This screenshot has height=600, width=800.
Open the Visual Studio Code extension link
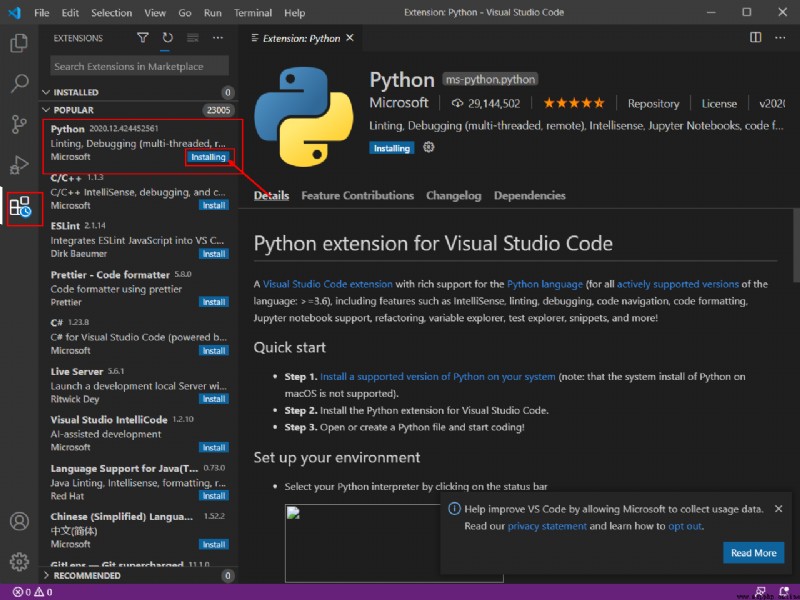pyautogui.click(x=328, y=284)
